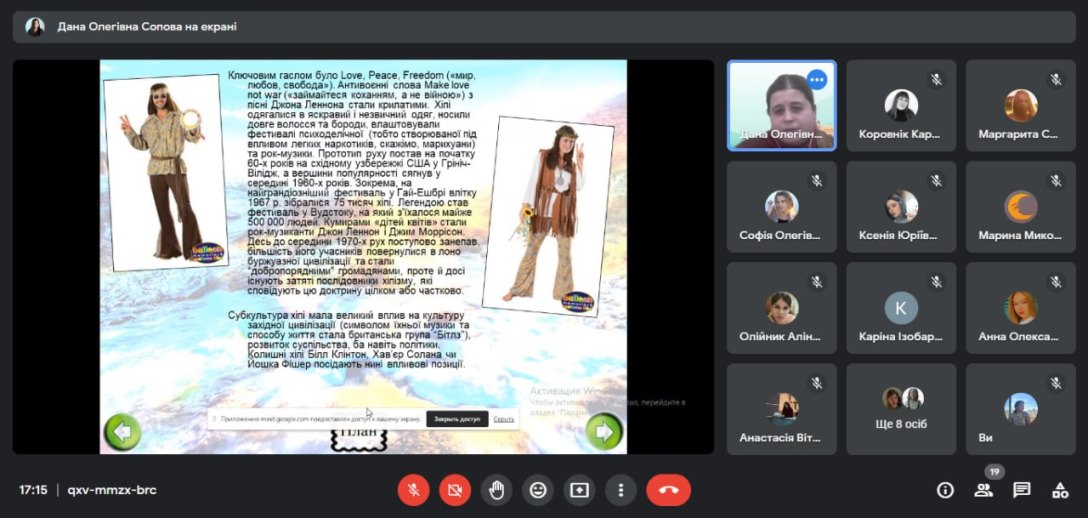Click the Марина Мико... moon avatar

tap(1021, 207)
